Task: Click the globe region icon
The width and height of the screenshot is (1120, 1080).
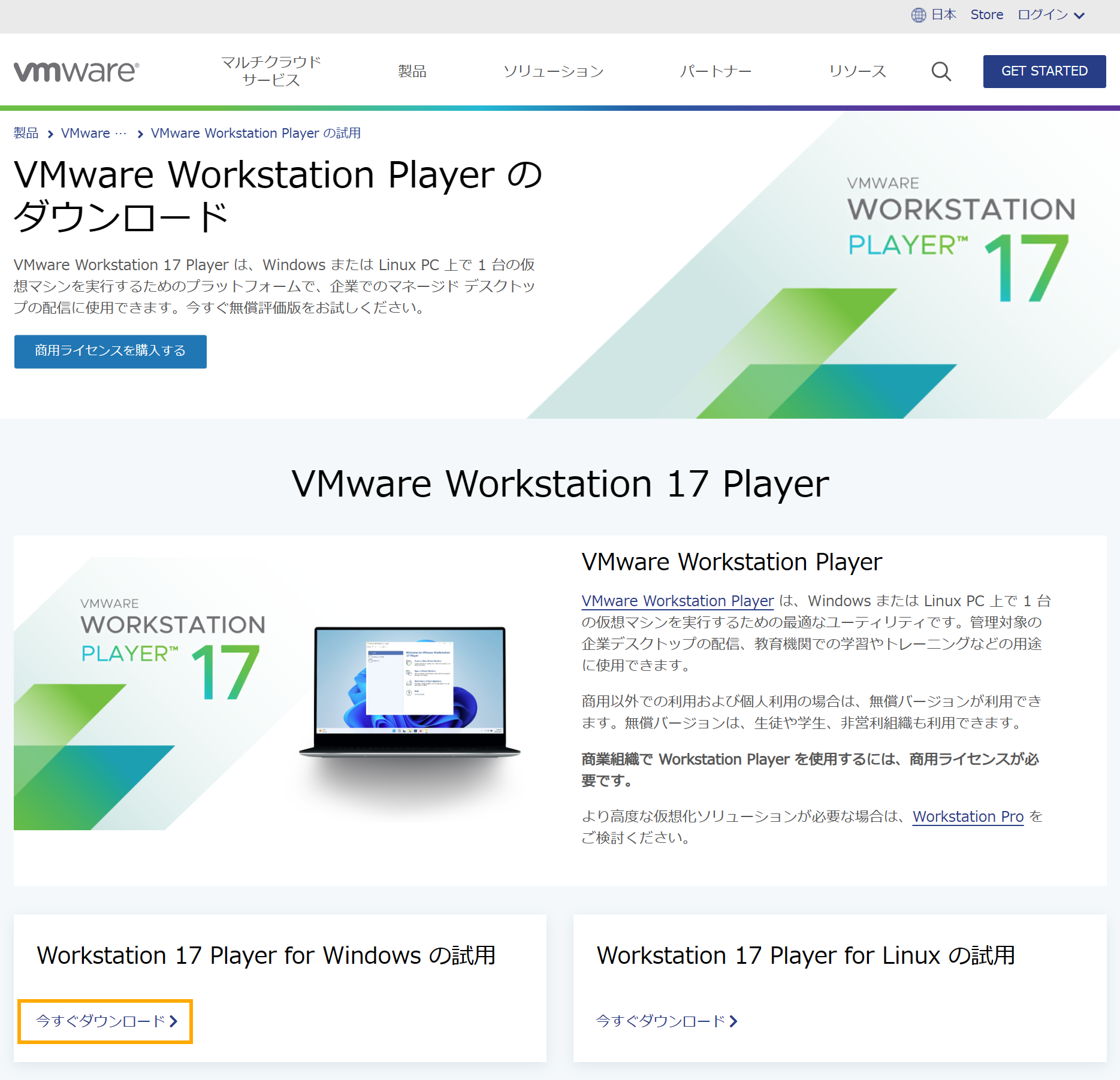Action: [918, 15]
